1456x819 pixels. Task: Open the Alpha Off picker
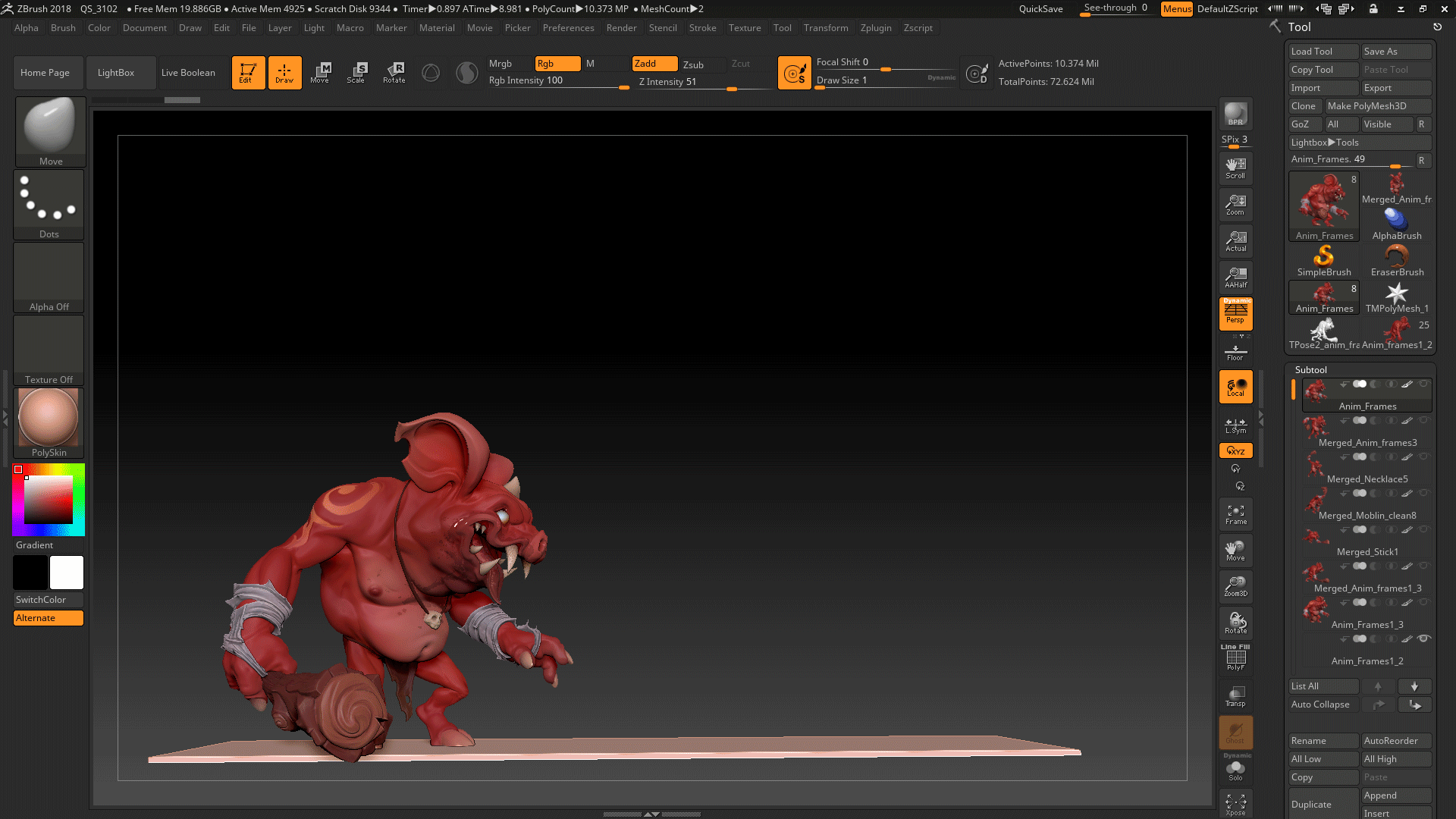(x=49, y=278)
